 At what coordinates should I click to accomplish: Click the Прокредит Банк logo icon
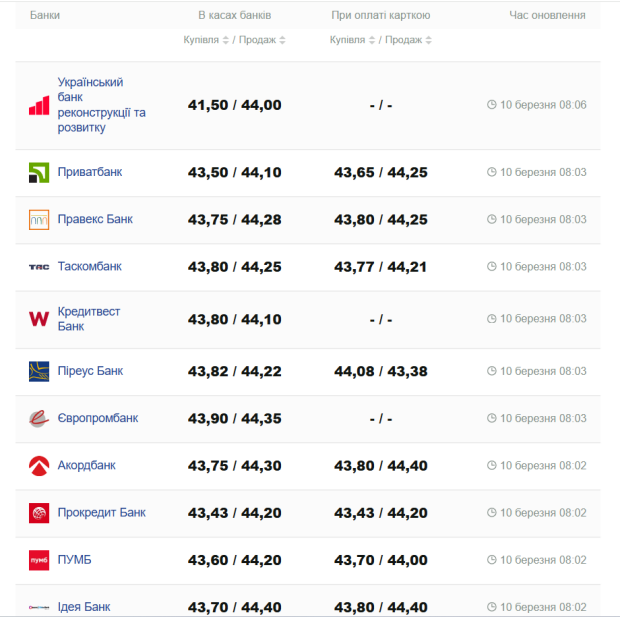[x=39, y=513]
